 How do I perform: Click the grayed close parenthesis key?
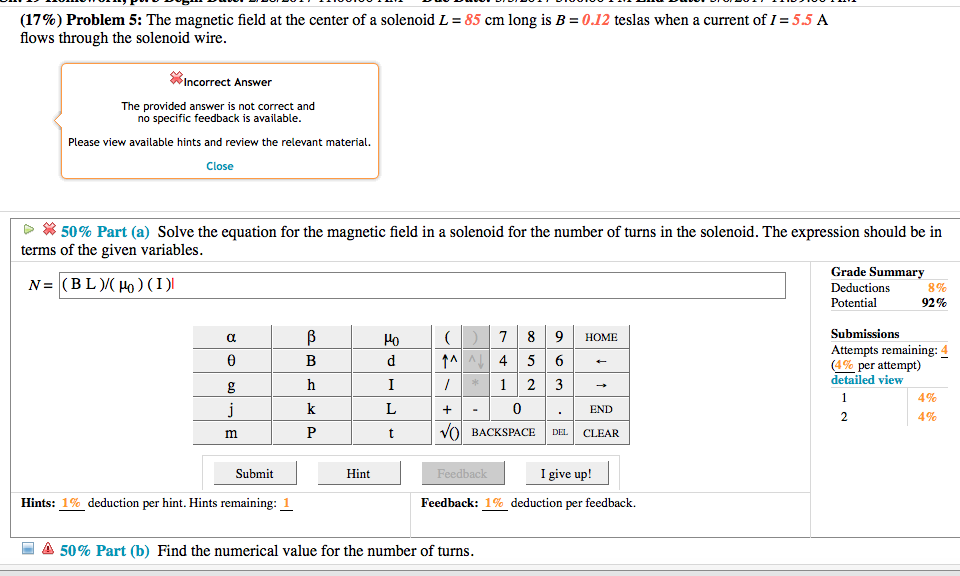point(475,337)
